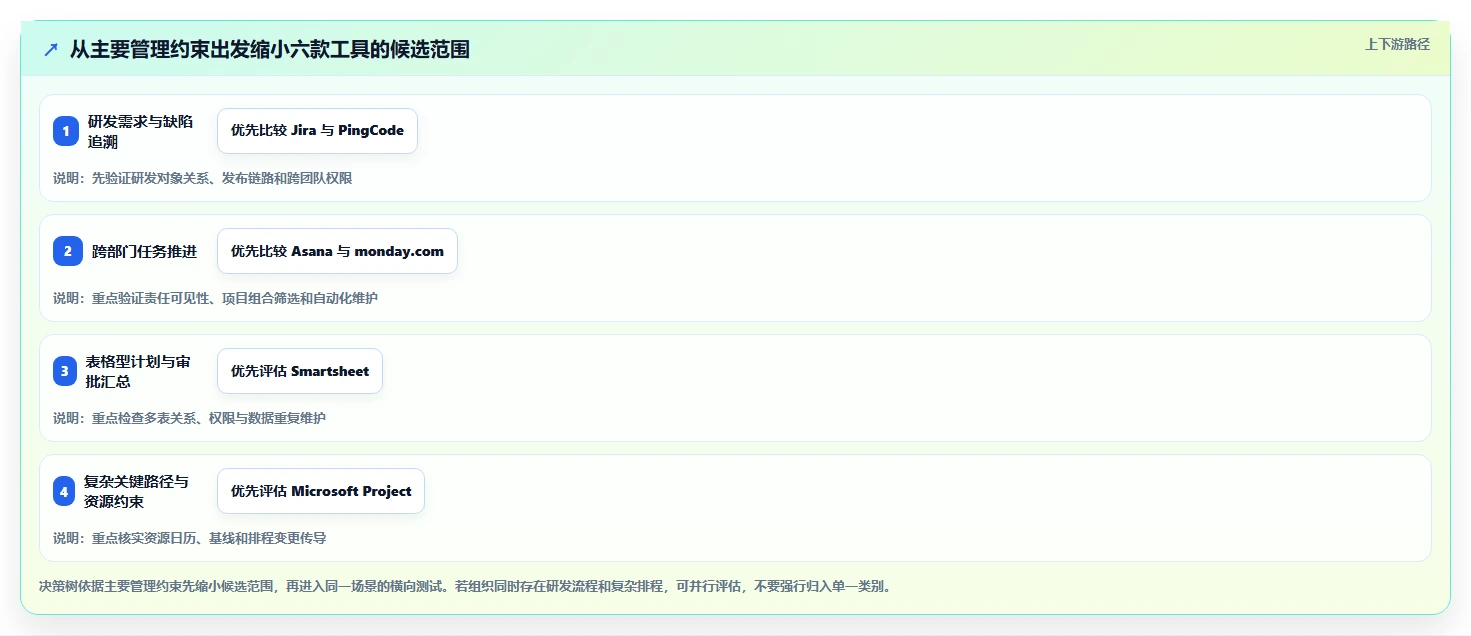This screenshot has height=636, width=1471.
Task: Click the label 研发需求与缺陷追溯
Action: click(x=141, y=131)
